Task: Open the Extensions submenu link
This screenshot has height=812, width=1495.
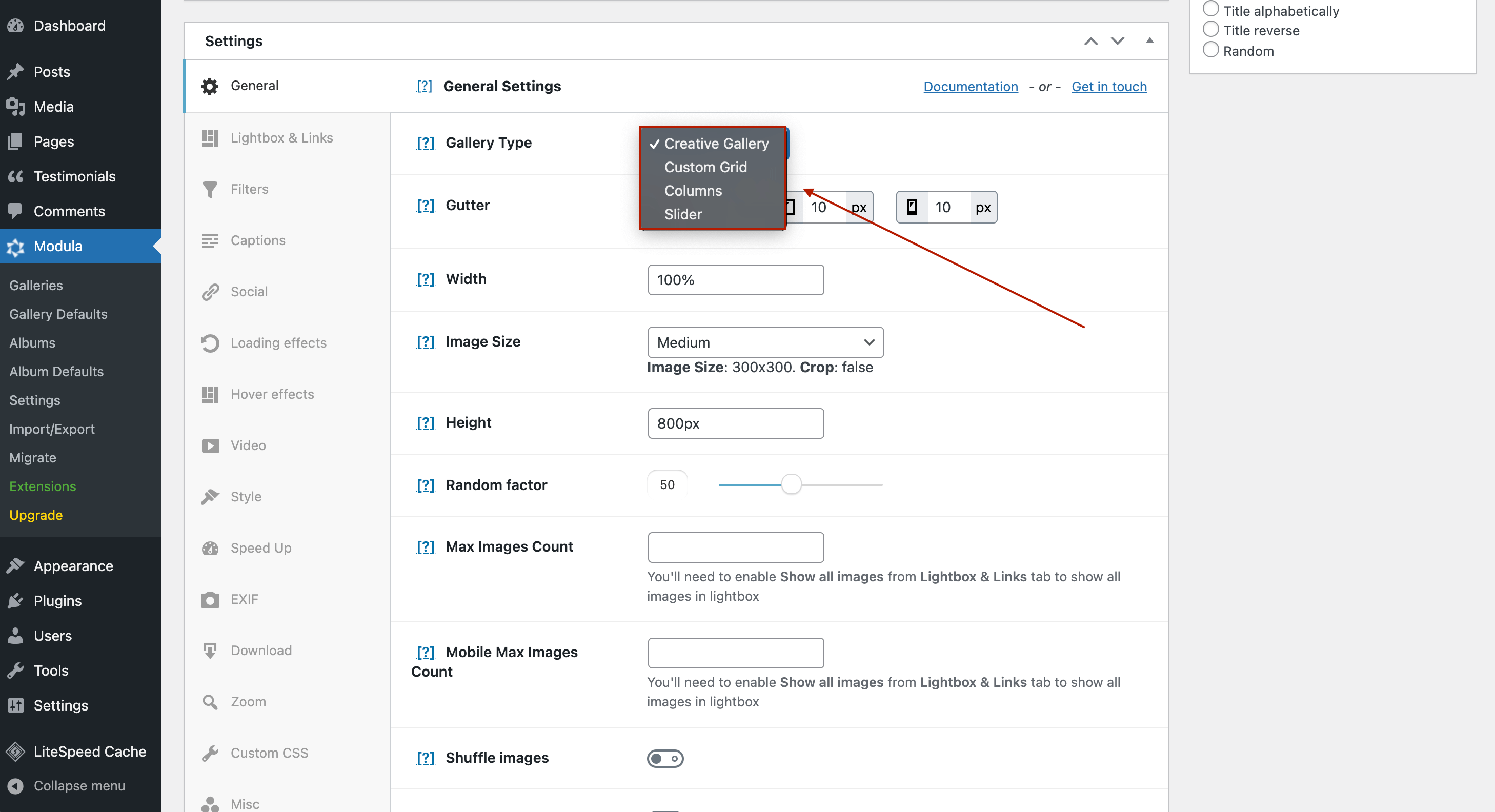Action: click(x=43, y=486)
